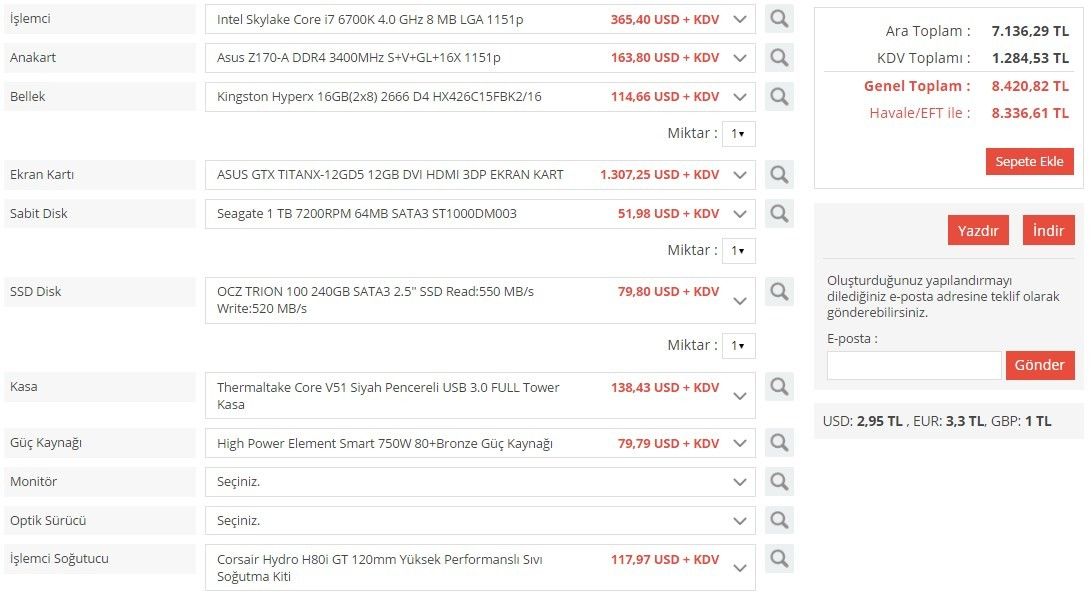Click search icon for Anakart row
1091x599 pixels.
[x=779, y=58]
